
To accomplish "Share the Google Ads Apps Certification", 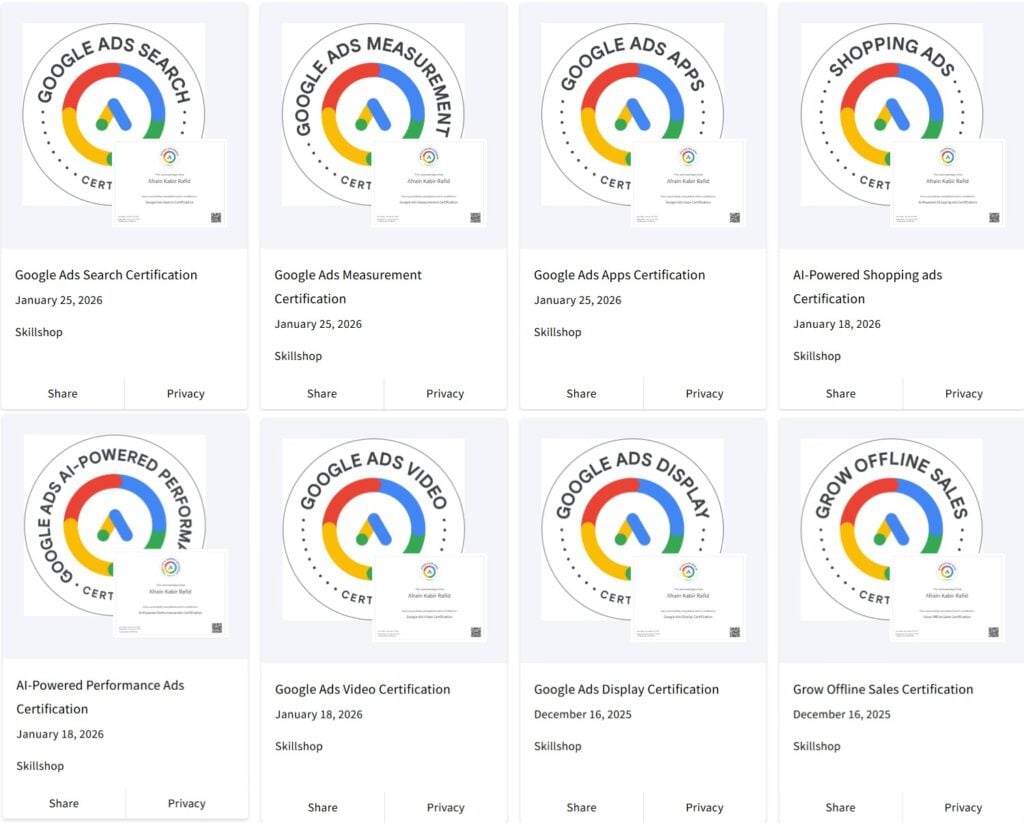I will 581,393.
